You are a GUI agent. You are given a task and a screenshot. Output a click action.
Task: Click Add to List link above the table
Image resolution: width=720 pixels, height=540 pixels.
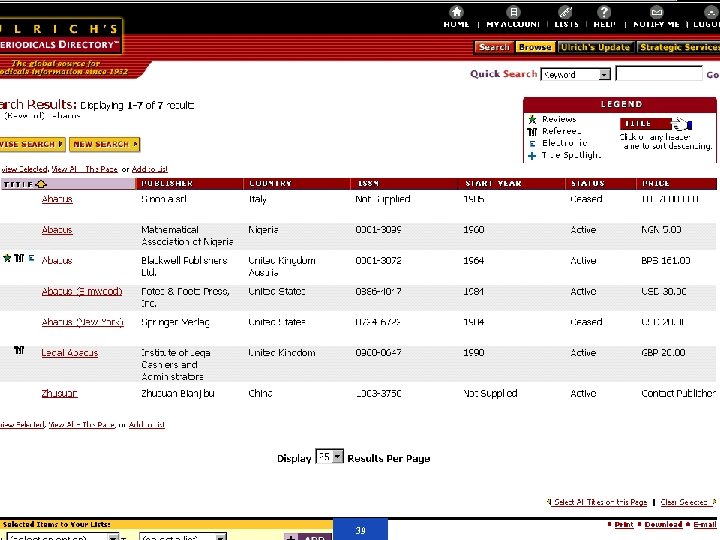150,169
